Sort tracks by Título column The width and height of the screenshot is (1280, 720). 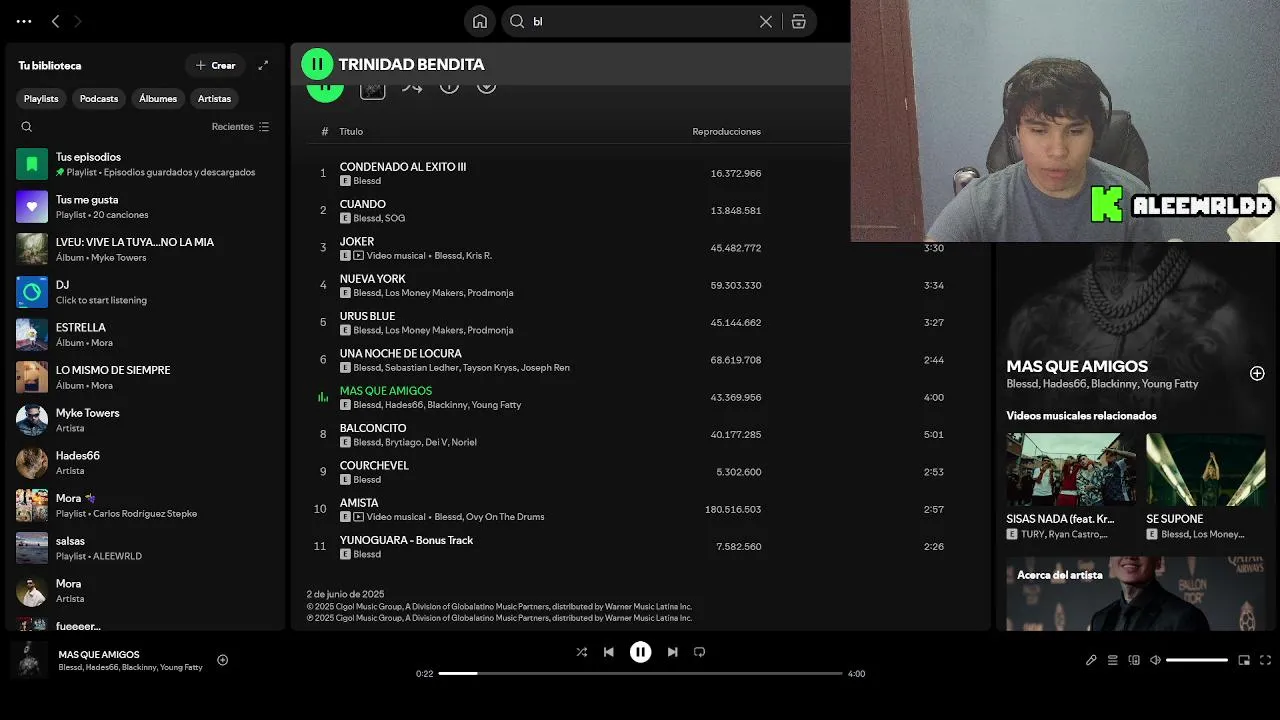351,132
